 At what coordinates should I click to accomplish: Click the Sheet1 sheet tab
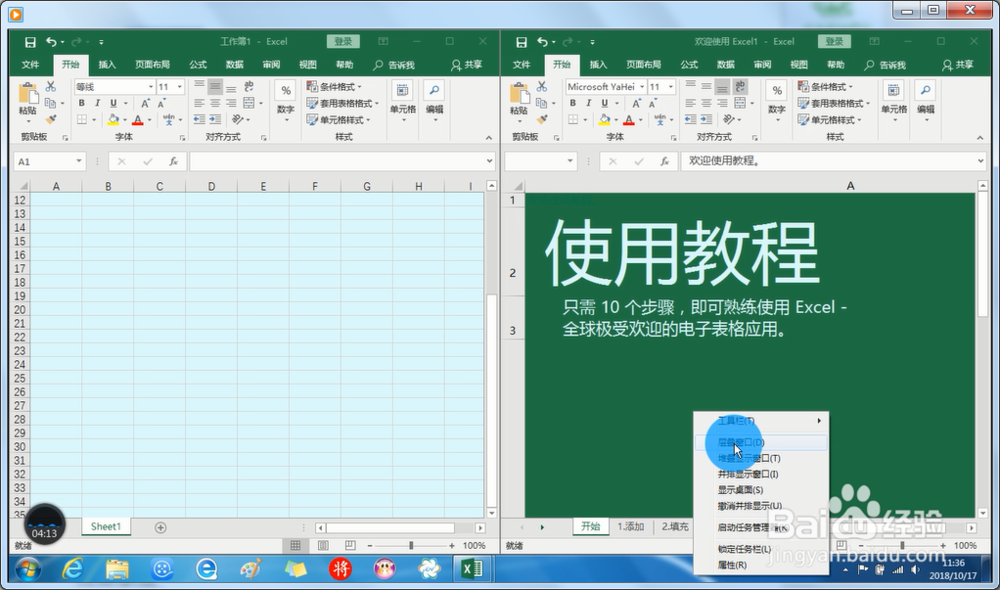105,526
